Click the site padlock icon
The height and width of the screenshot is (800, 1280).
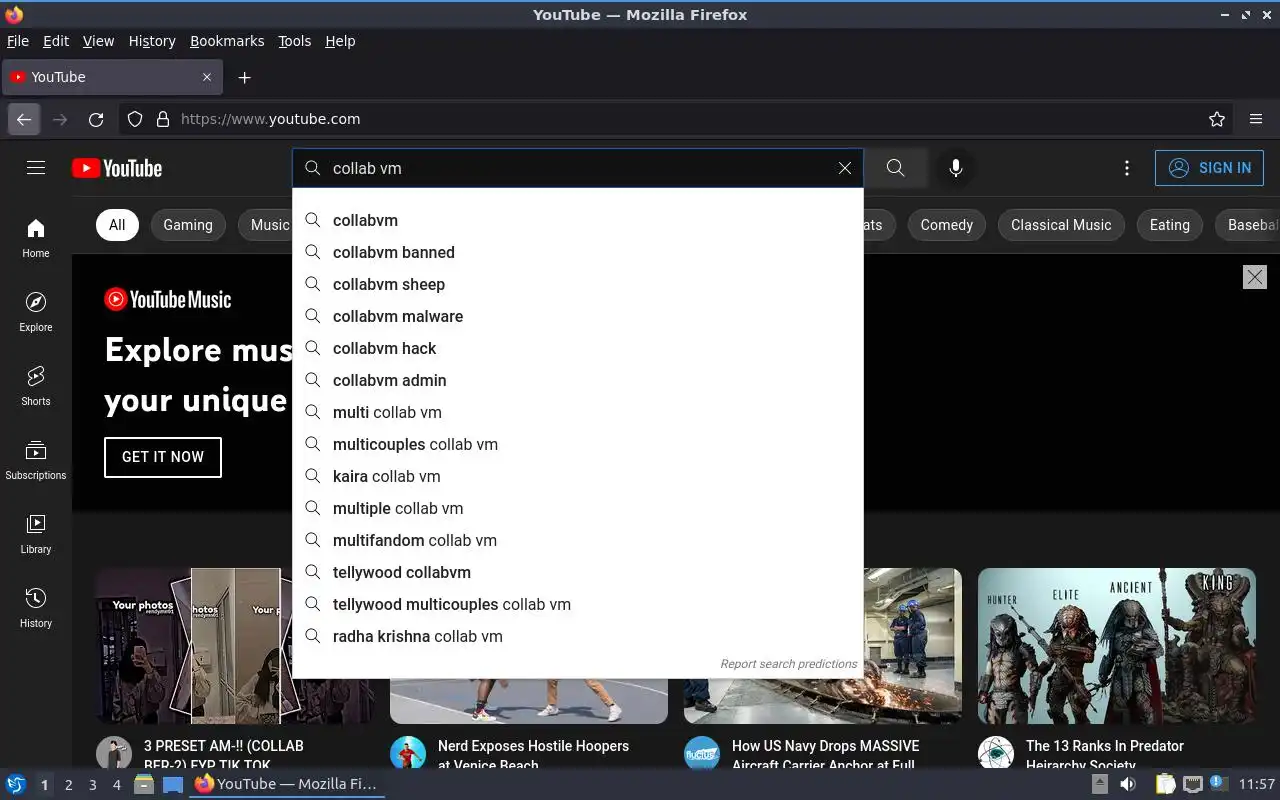click(x=163, y=119)
